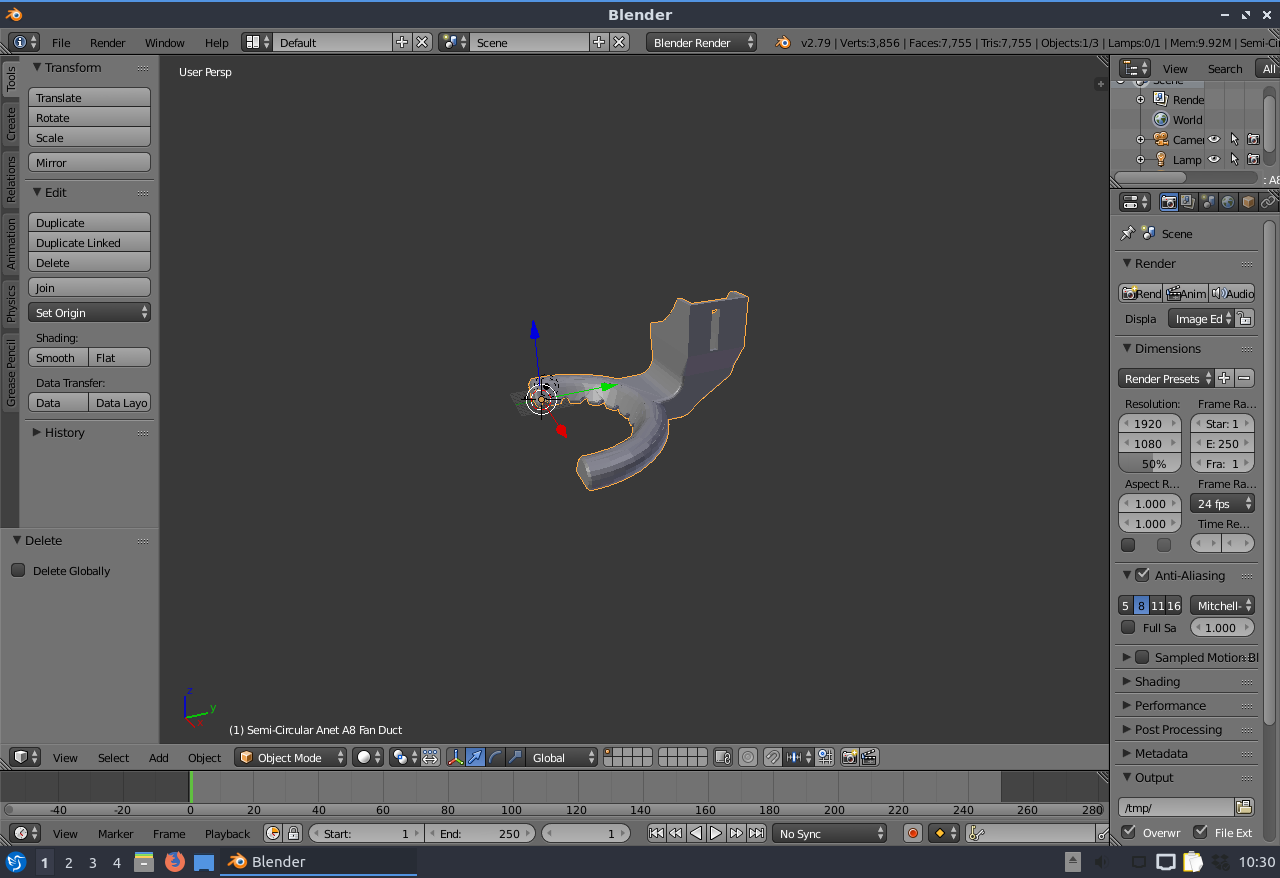
Task: Click the Play animation button
Action: tap(716, 833)
